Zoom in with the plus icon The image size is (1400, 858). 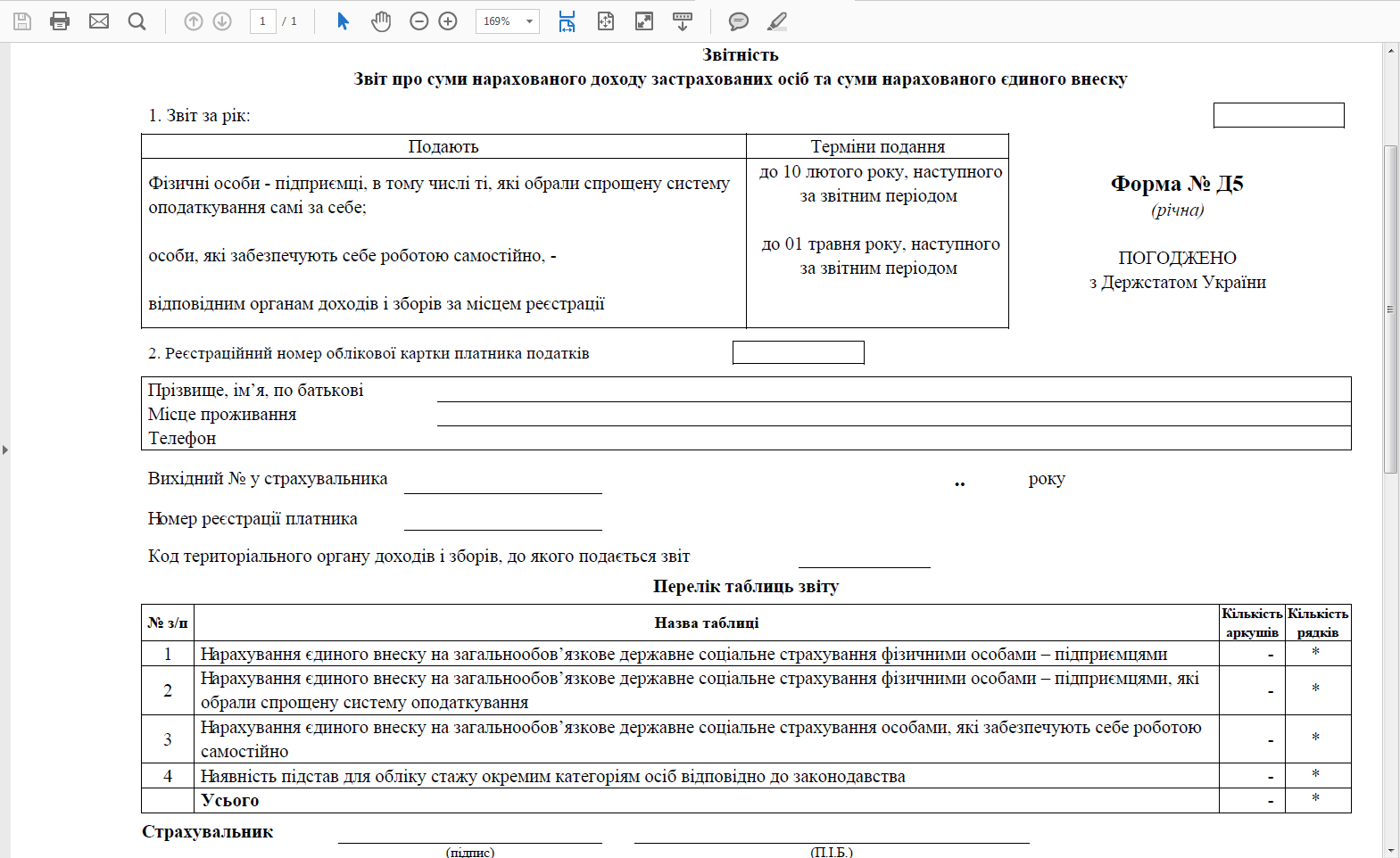click(448, 21)
